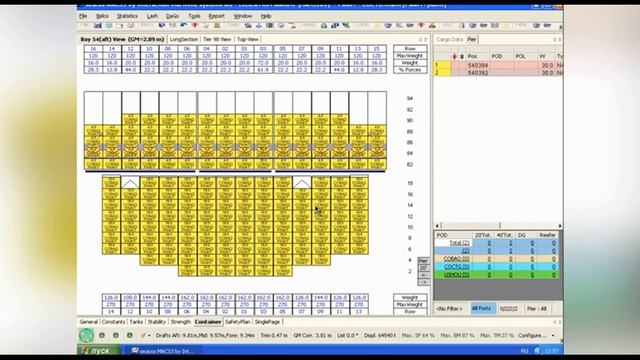Open the Help menu

(266, 16)
